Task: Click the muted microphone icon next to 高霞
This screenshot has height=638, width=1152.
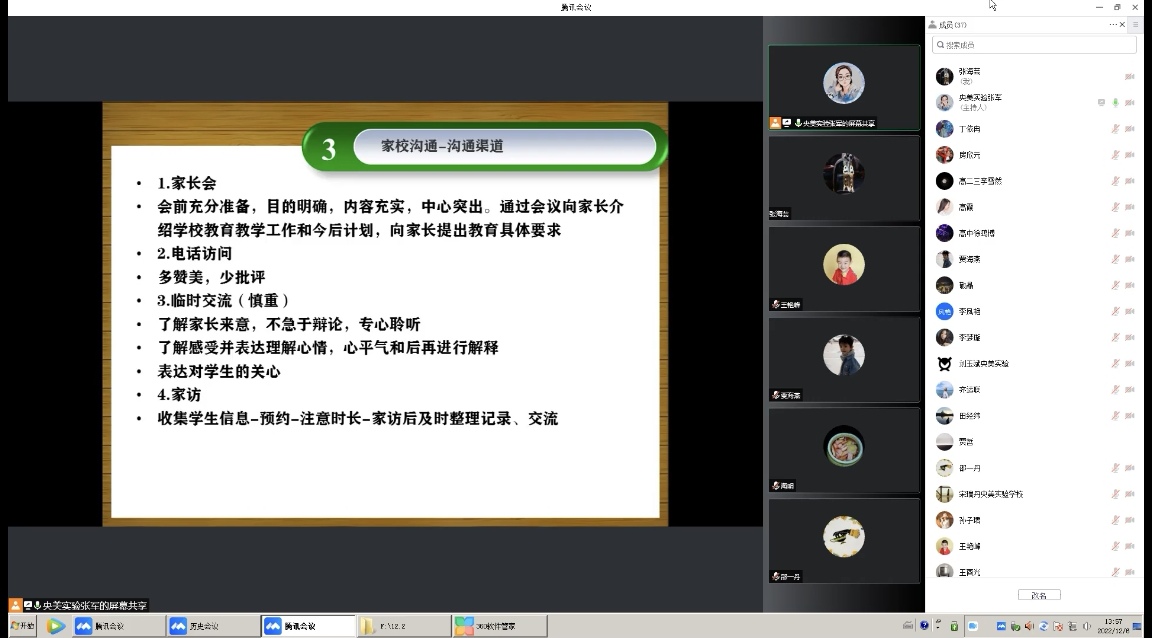Action: (x=1115, y=207)
